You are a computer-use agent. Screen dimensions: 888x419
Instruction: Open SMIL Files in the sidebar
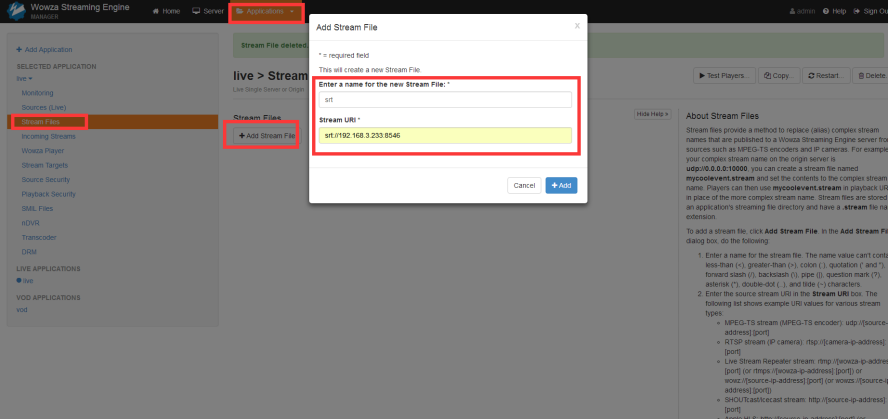(37, 208)
